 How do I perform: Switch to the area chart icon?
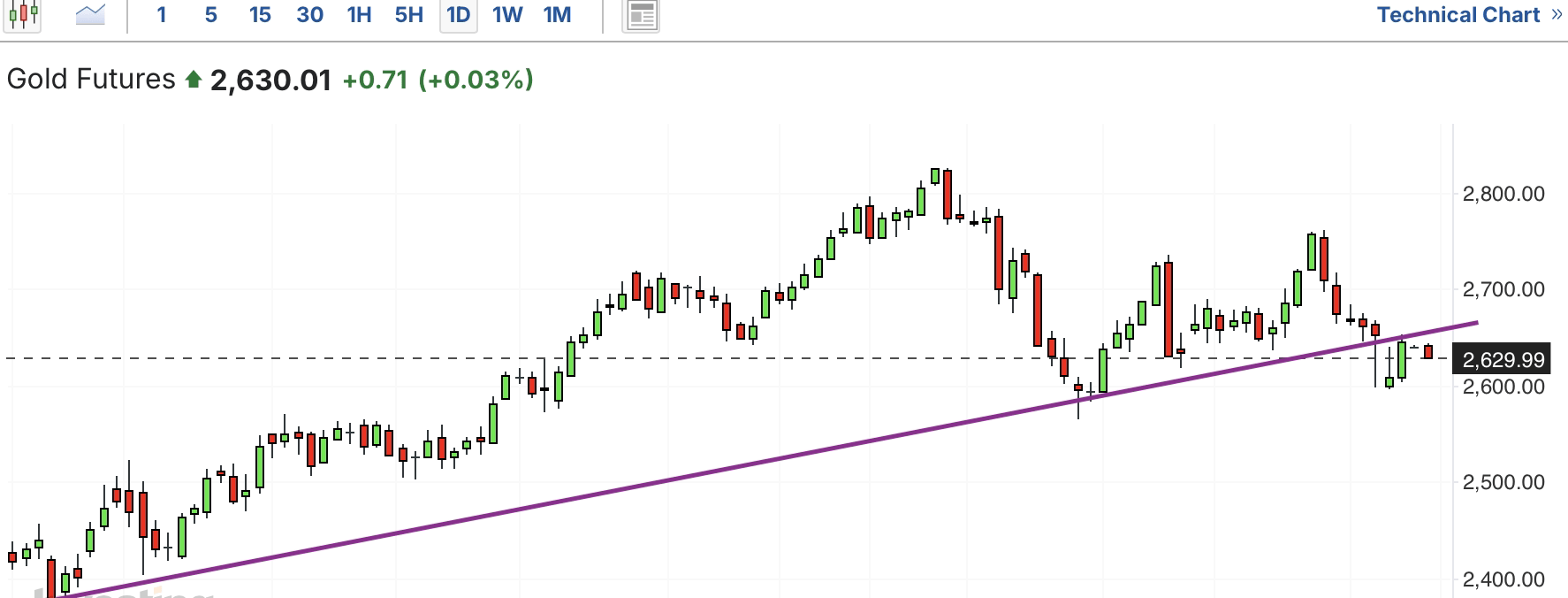pos(91,14)
